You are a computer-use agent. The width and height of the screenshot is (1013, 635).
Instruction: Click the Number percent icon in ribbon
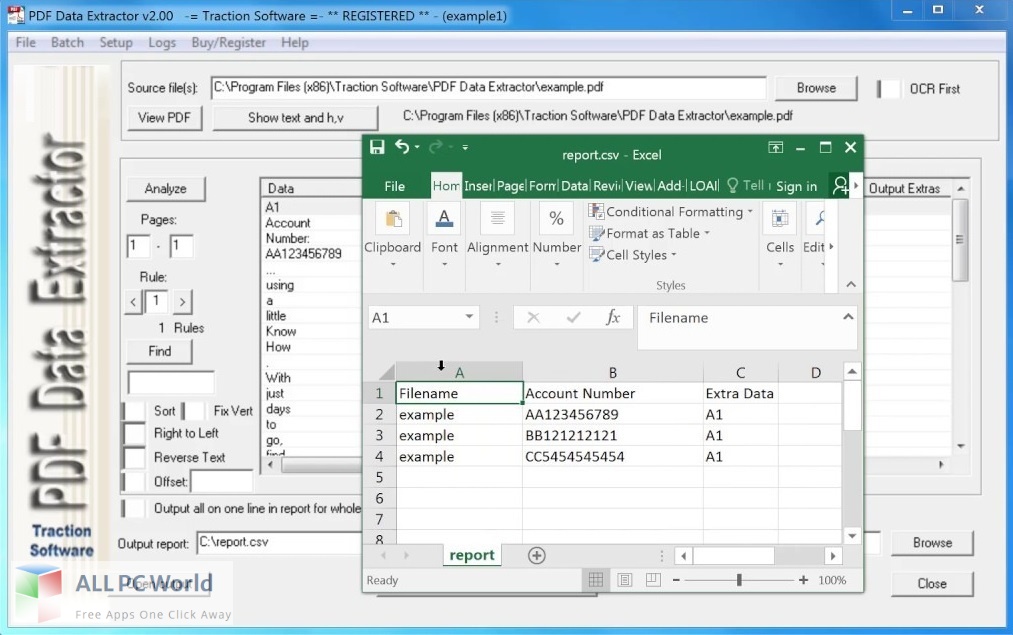point(556,218)
